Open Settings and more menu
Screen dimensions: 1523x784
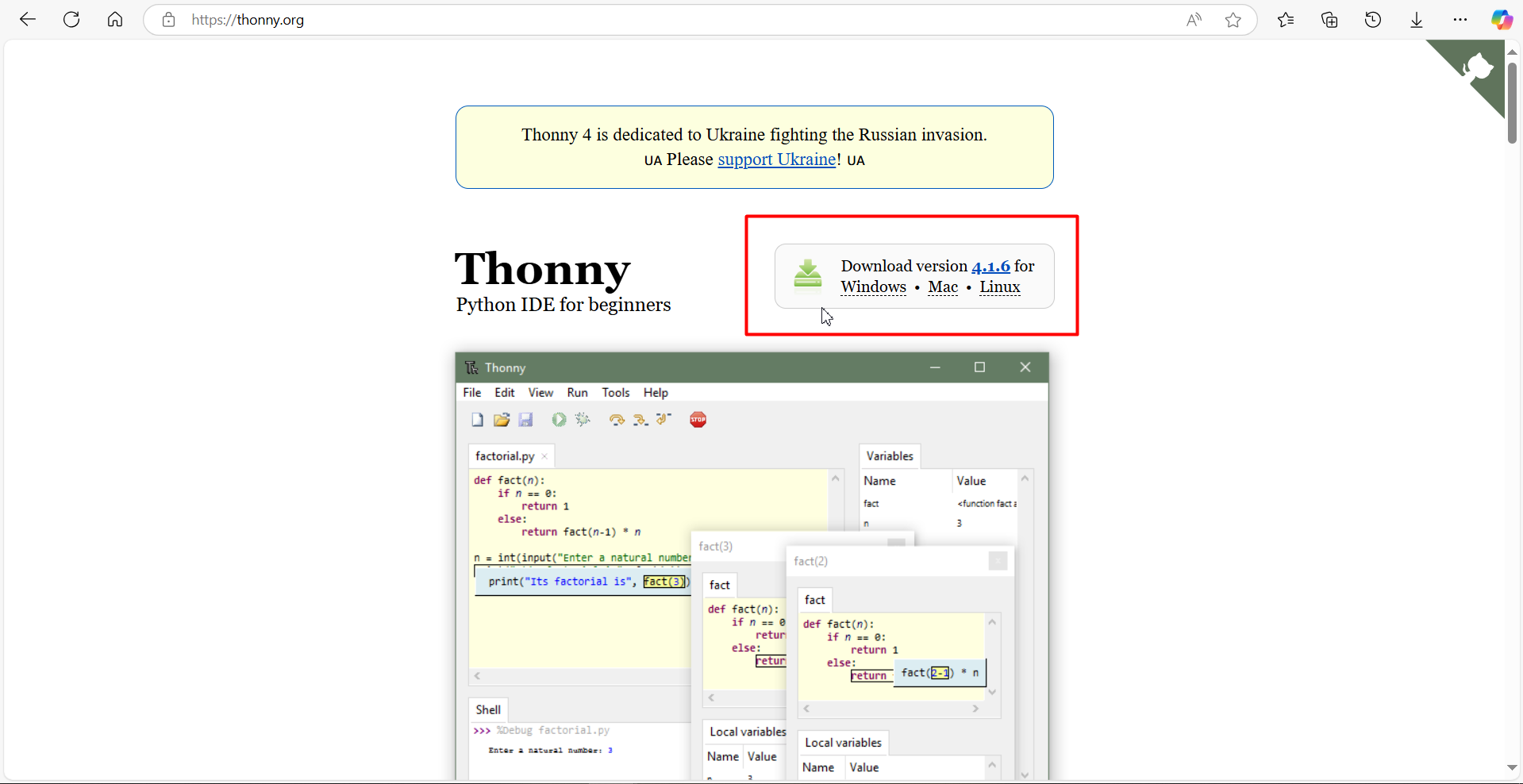pyautogui.click(x=1460, y=20)
